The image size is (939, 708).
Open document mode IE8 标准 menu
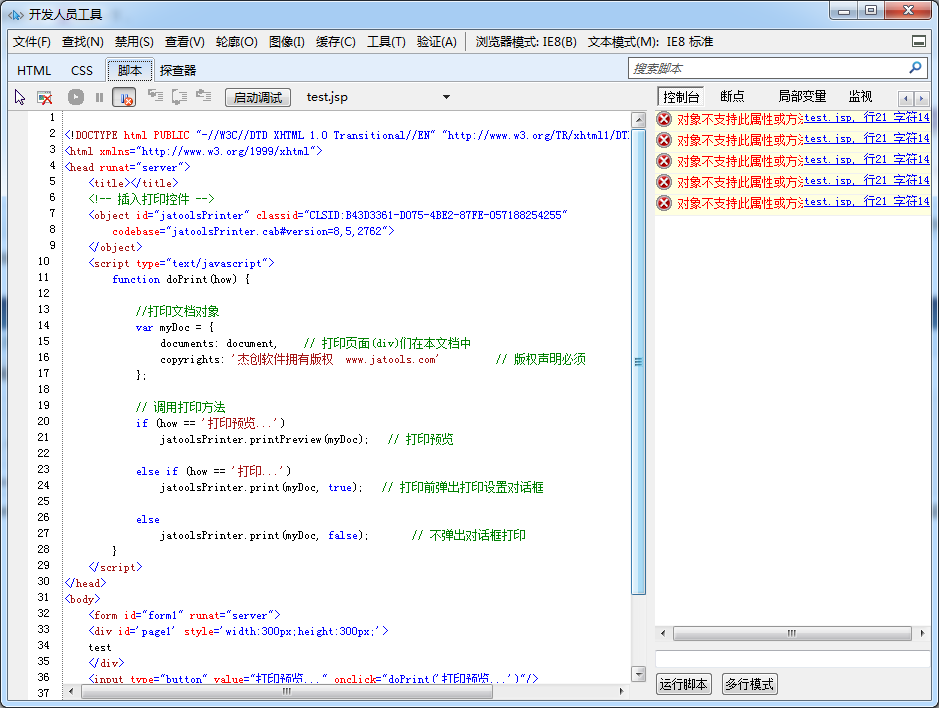coord(650,42)
